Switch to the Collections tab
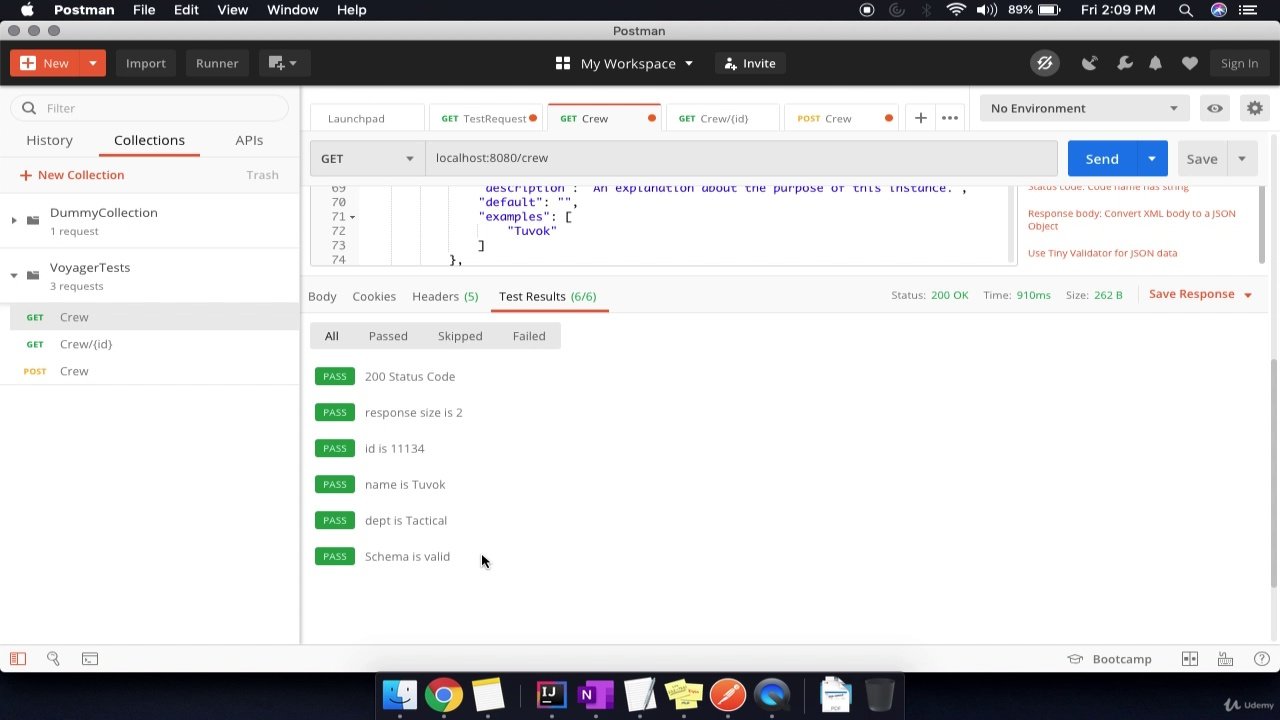 coord(149,140)
